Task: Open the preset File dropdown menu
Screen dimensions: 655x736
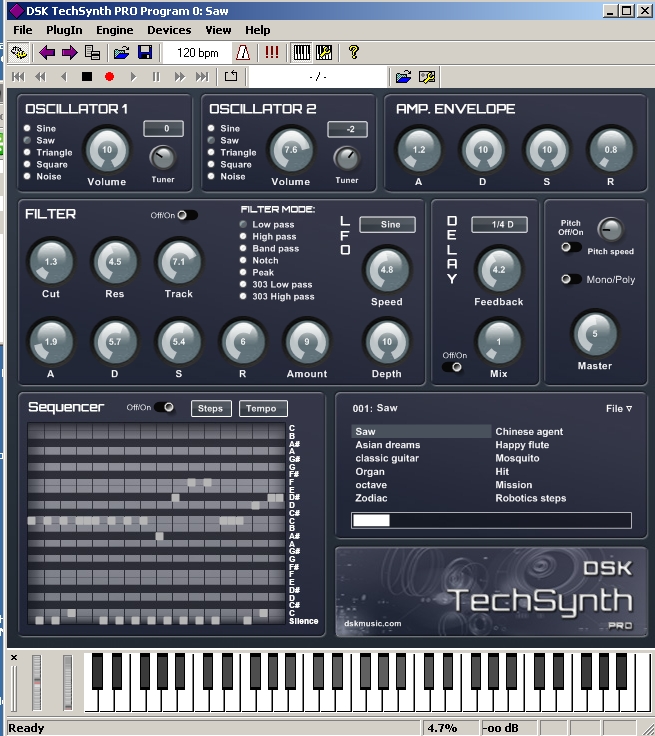Action: (619, 409)
